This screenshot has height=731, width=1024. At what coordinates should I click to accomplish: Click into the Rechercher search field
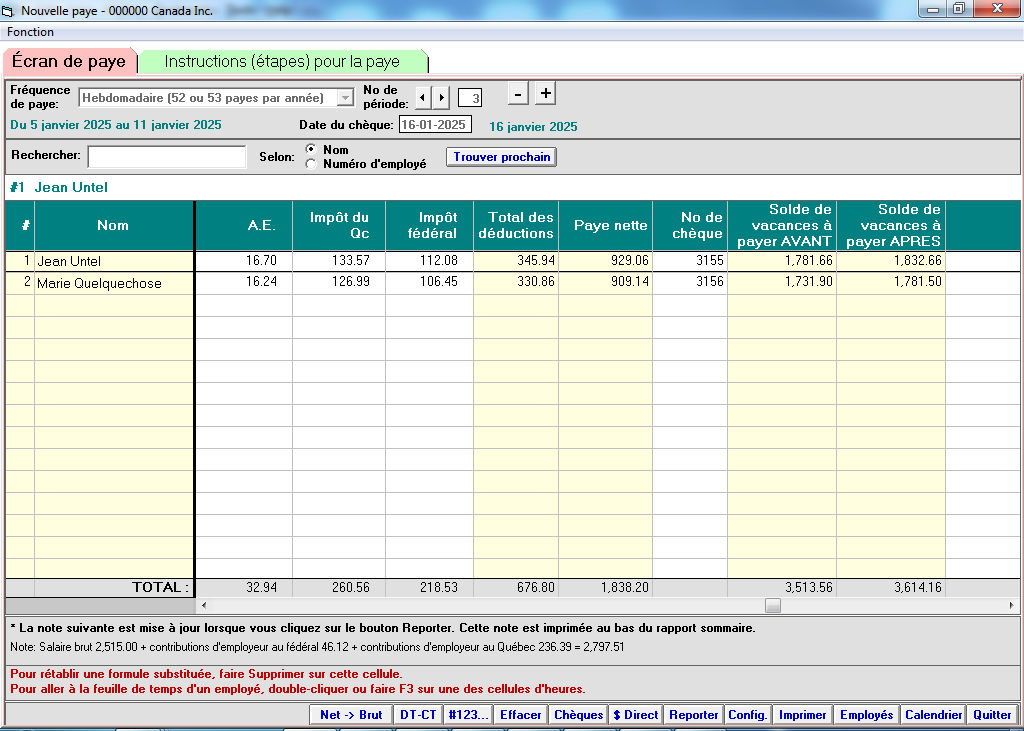166,157
